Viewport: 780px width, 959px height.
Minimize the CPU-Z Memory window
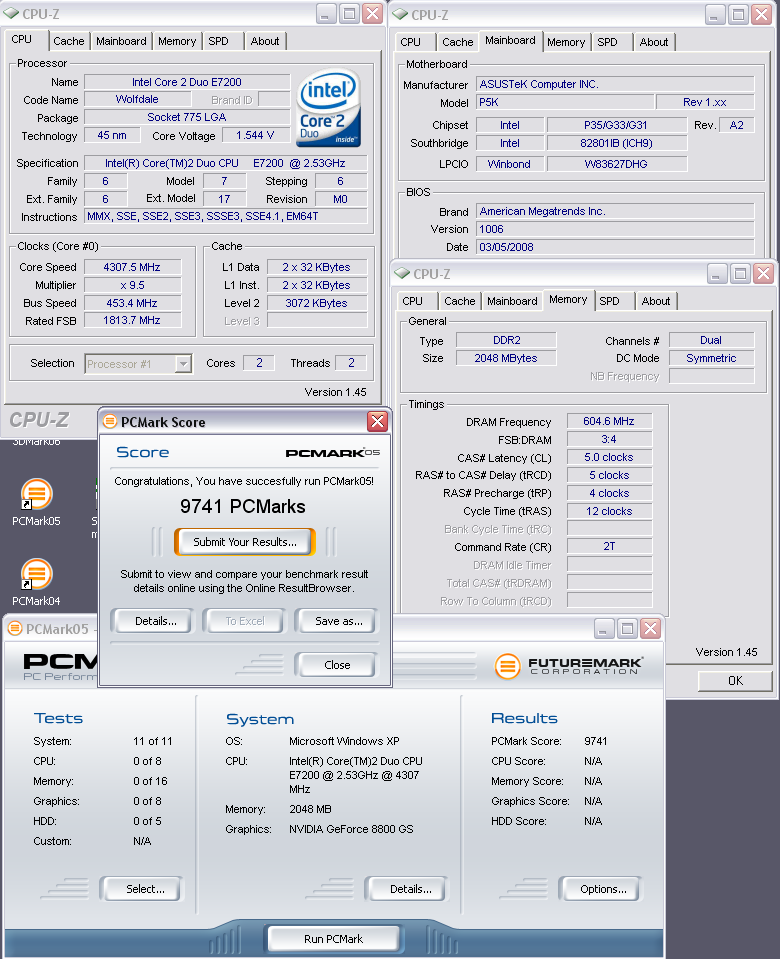(x=716, y=273)
